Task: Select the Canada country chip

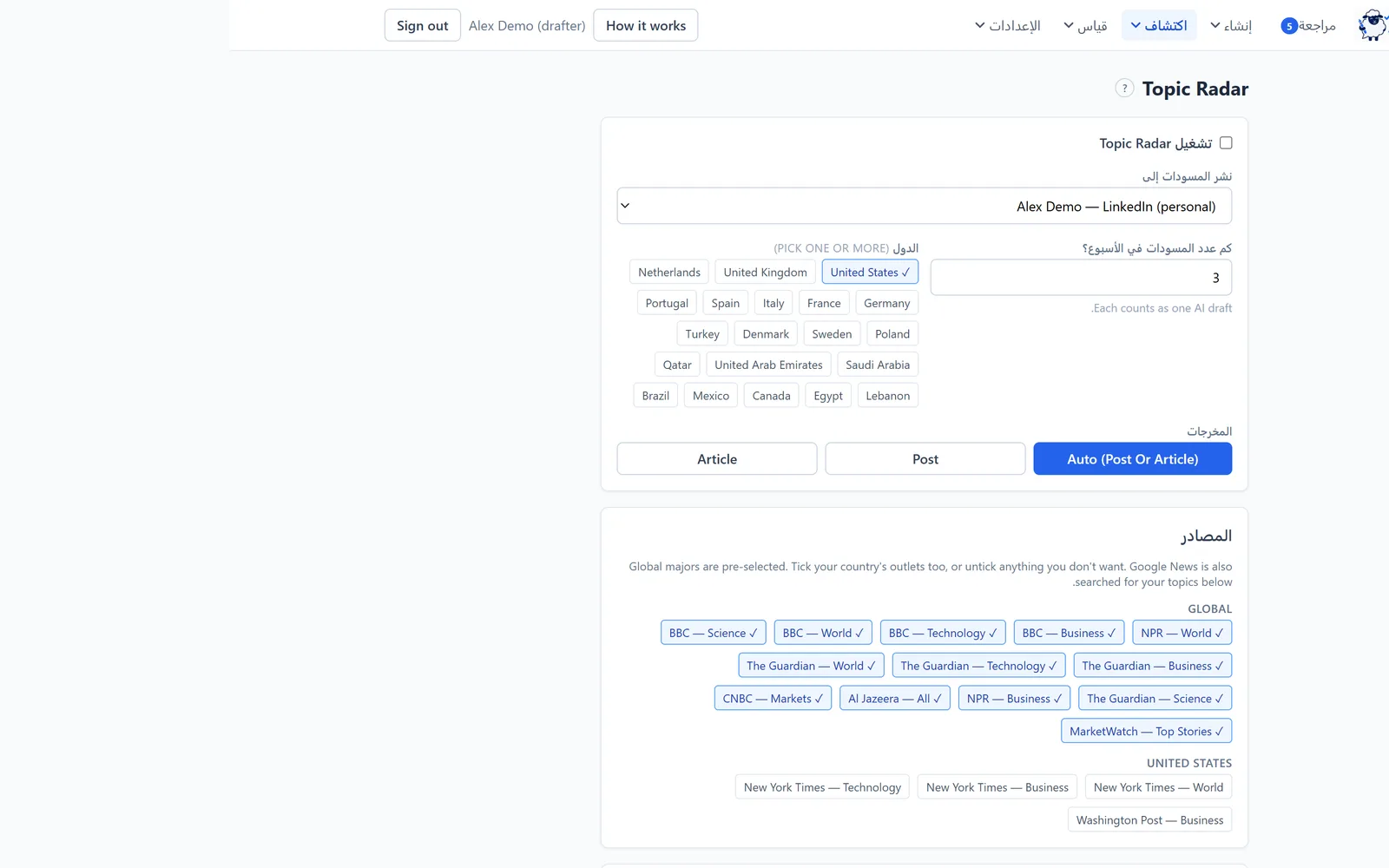Action: coord(772,396)
